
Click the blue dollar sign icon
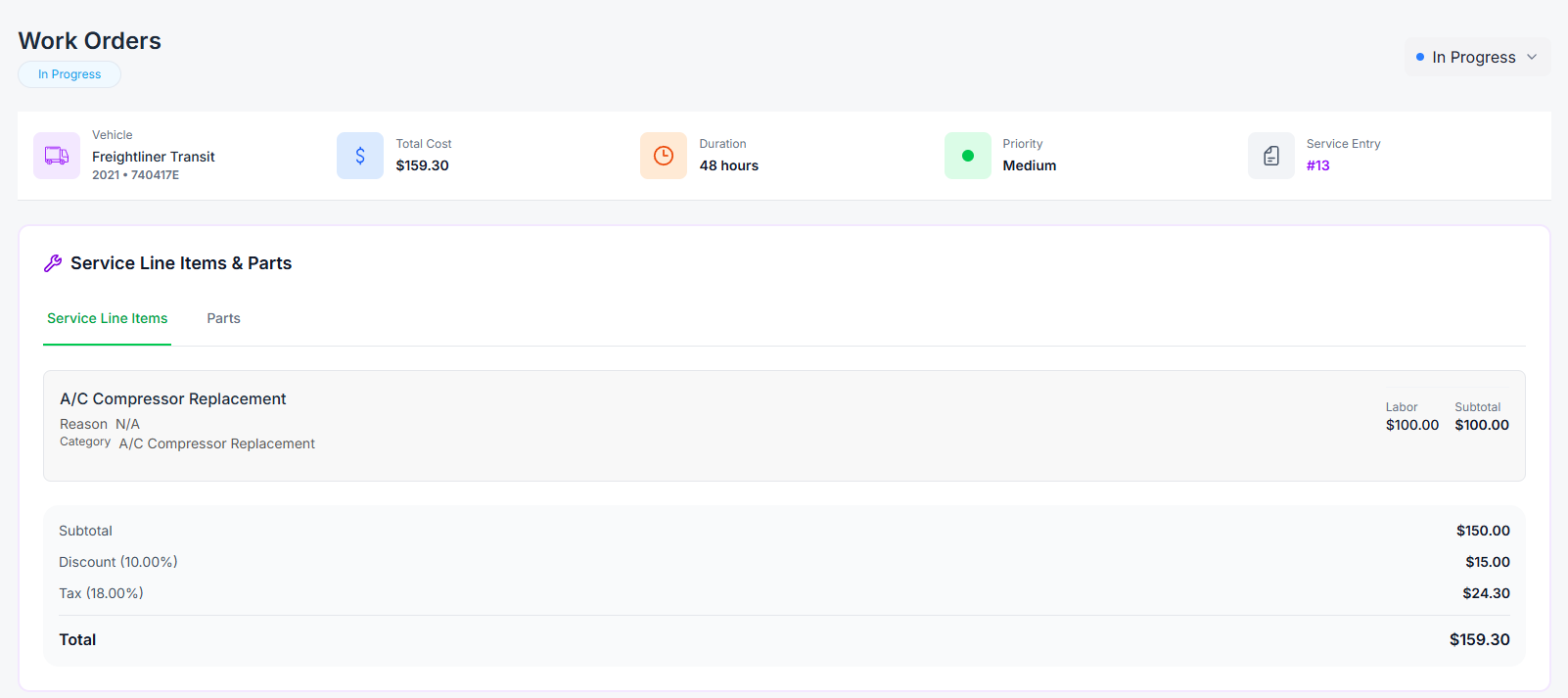pyautogui.click(x=360, y=156)
